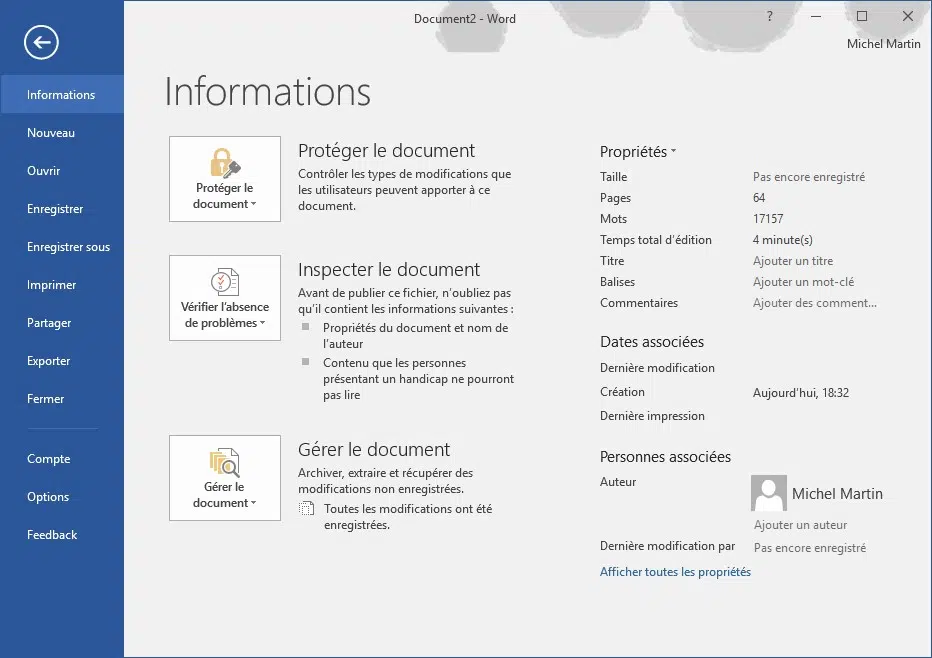Open the Nouveau menu item
Image resolution: width=932 pixels, height=658 pixels.
coord(62,133)
